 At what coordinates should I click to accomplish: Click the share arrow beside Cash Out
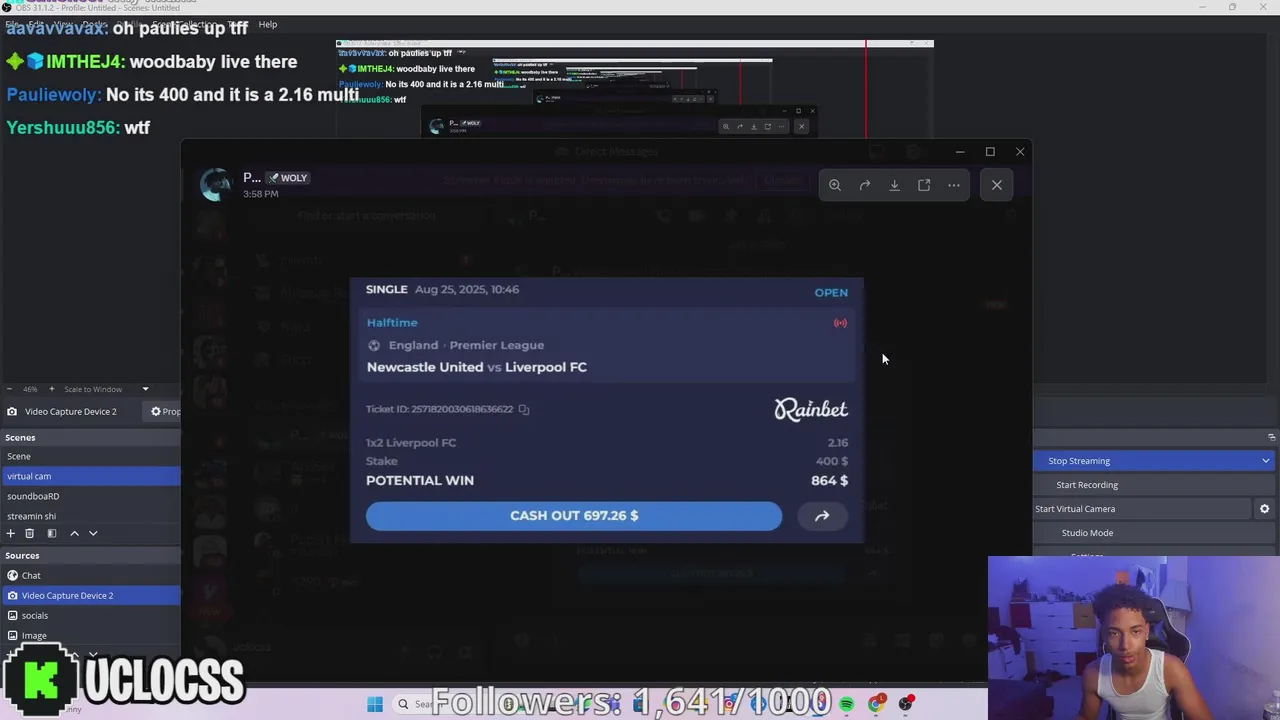(822, 516)
